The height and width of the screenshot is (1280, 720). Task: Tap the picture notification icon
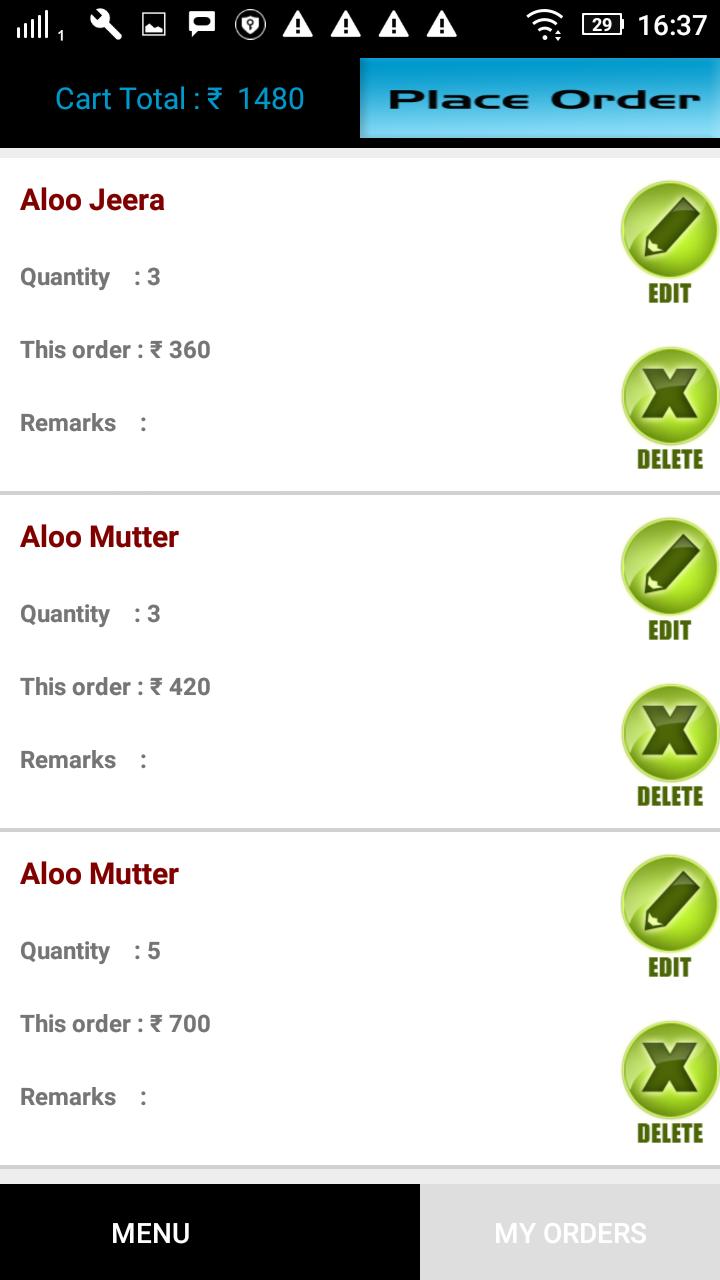(154, 25)
